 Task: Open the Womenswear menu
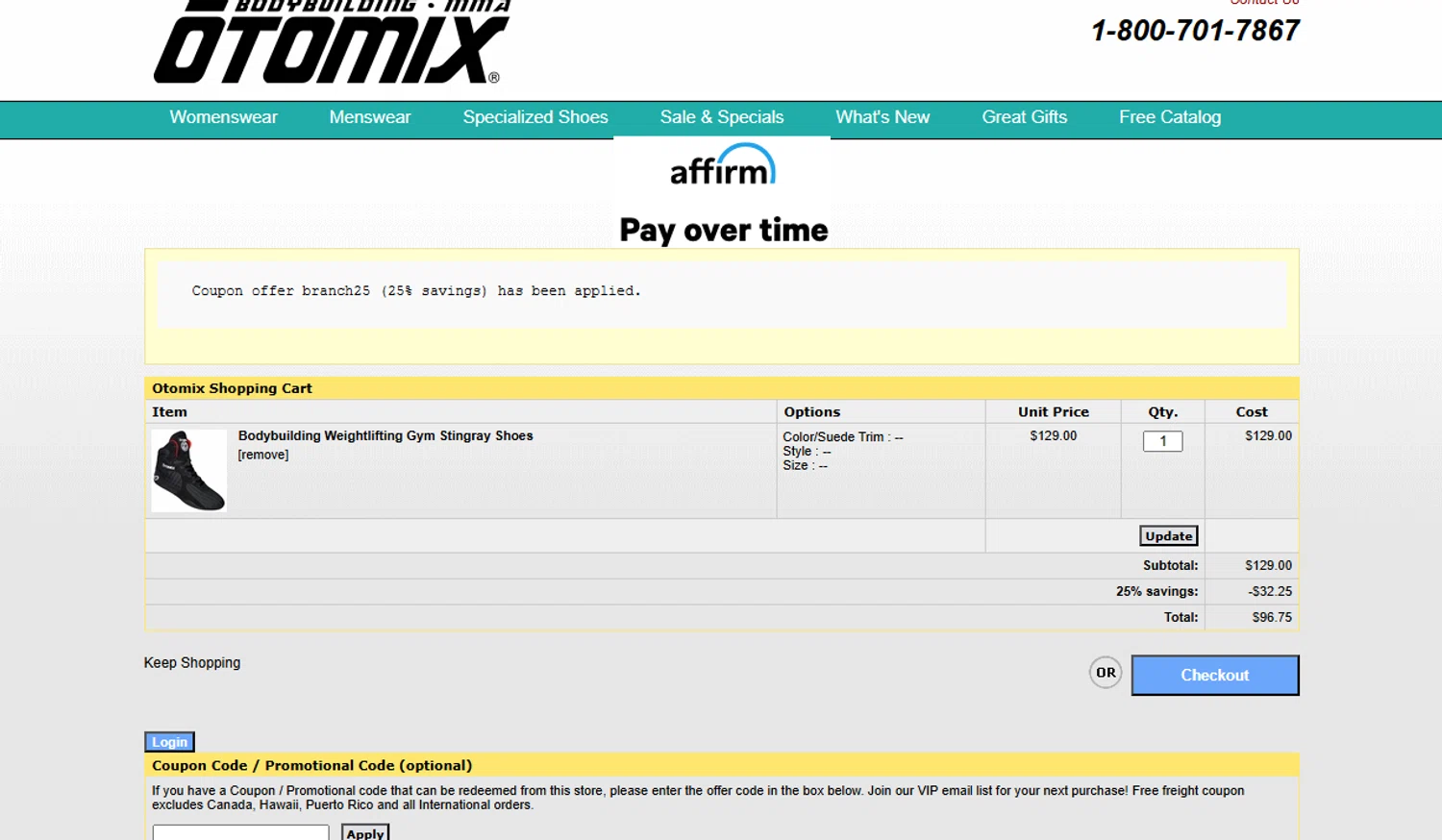point(223,117)
